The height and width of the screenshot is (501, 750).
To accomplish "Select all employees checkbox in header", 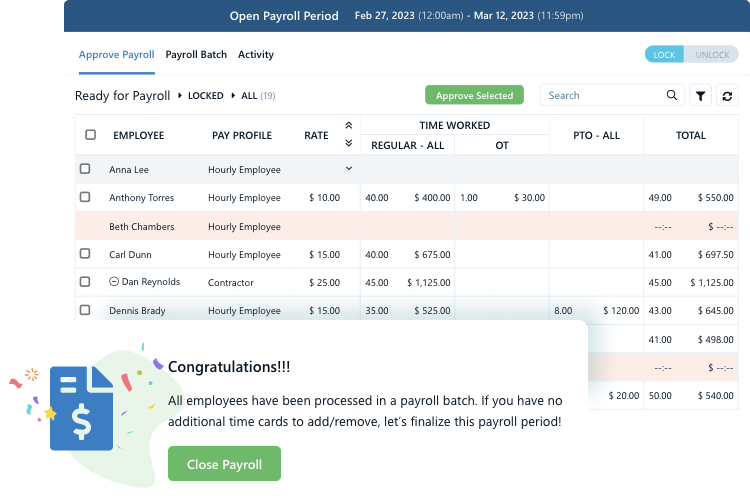I will pyautogui.click(x=91, y=135).
